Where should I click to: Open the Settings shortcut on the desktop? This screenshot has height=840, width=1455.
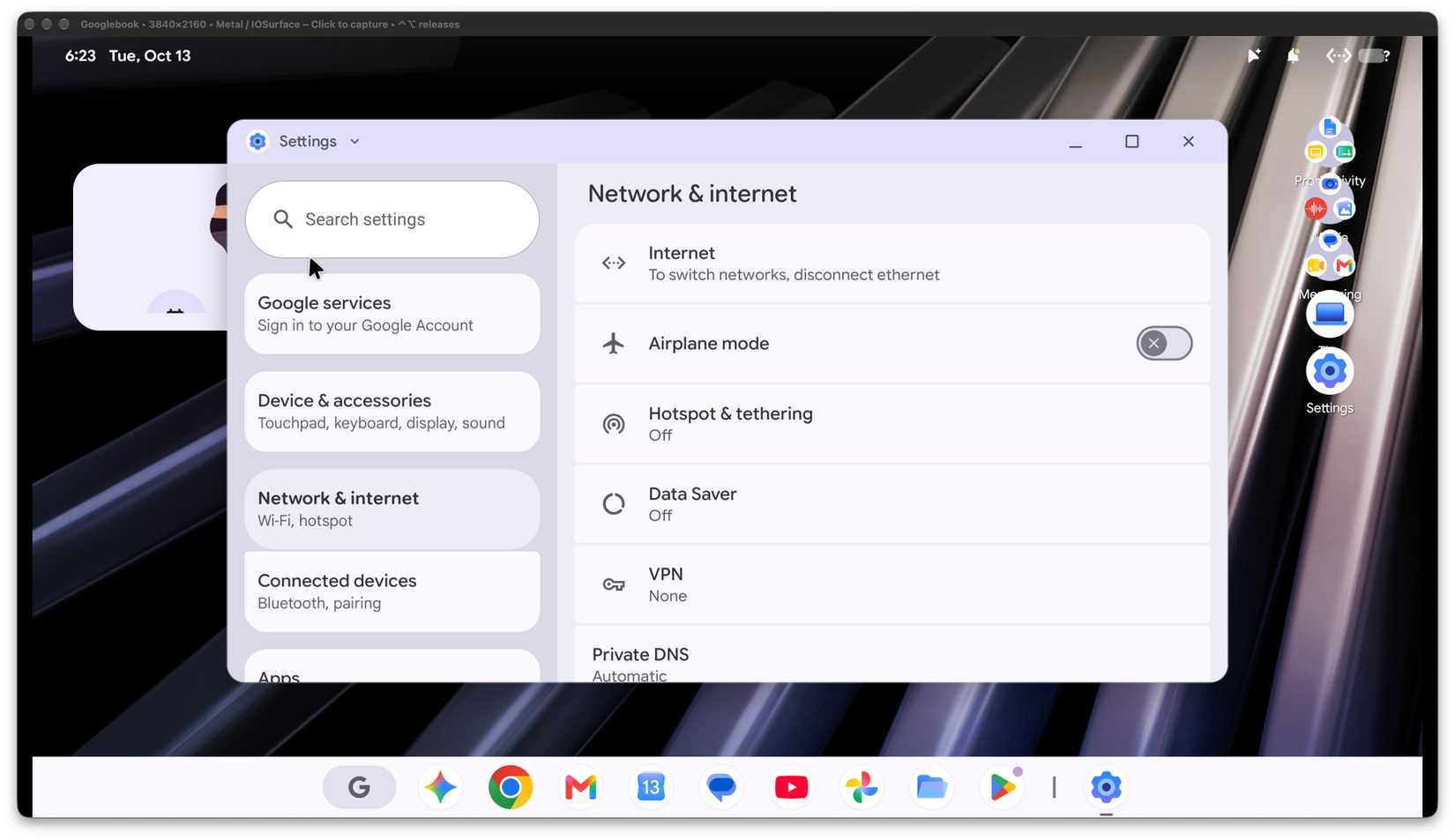[x=1329, y=372]
